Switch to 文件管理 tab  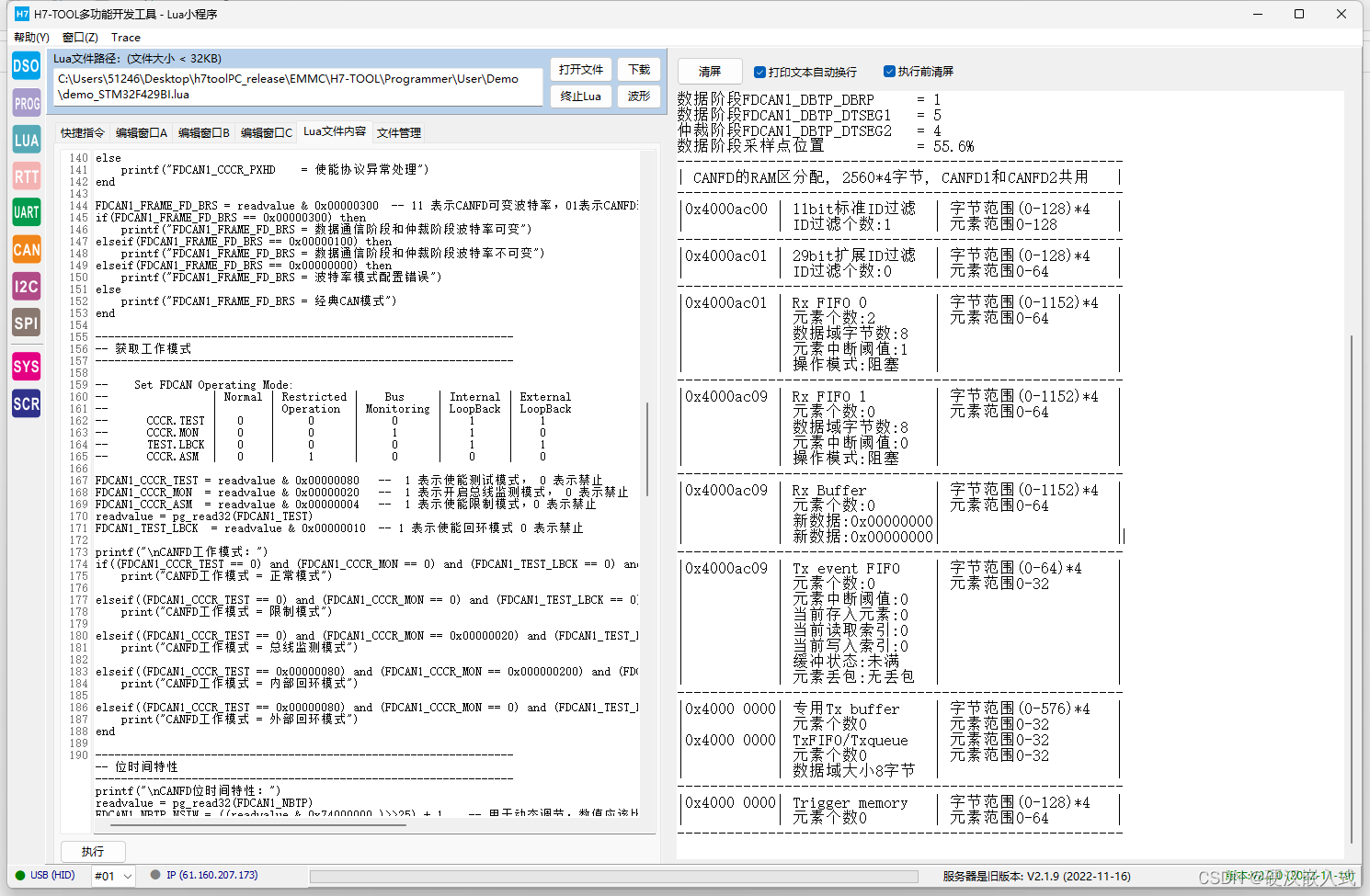click(399, 133)
